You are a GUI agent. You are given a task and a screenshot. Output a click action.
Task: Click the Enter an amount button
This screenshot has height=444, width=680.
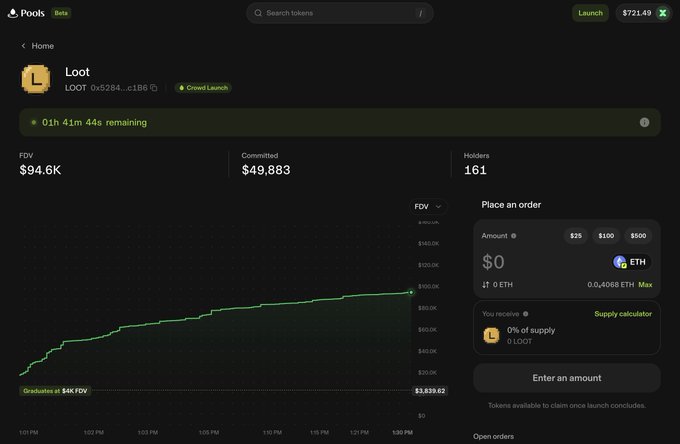click(x=567, y=378)
